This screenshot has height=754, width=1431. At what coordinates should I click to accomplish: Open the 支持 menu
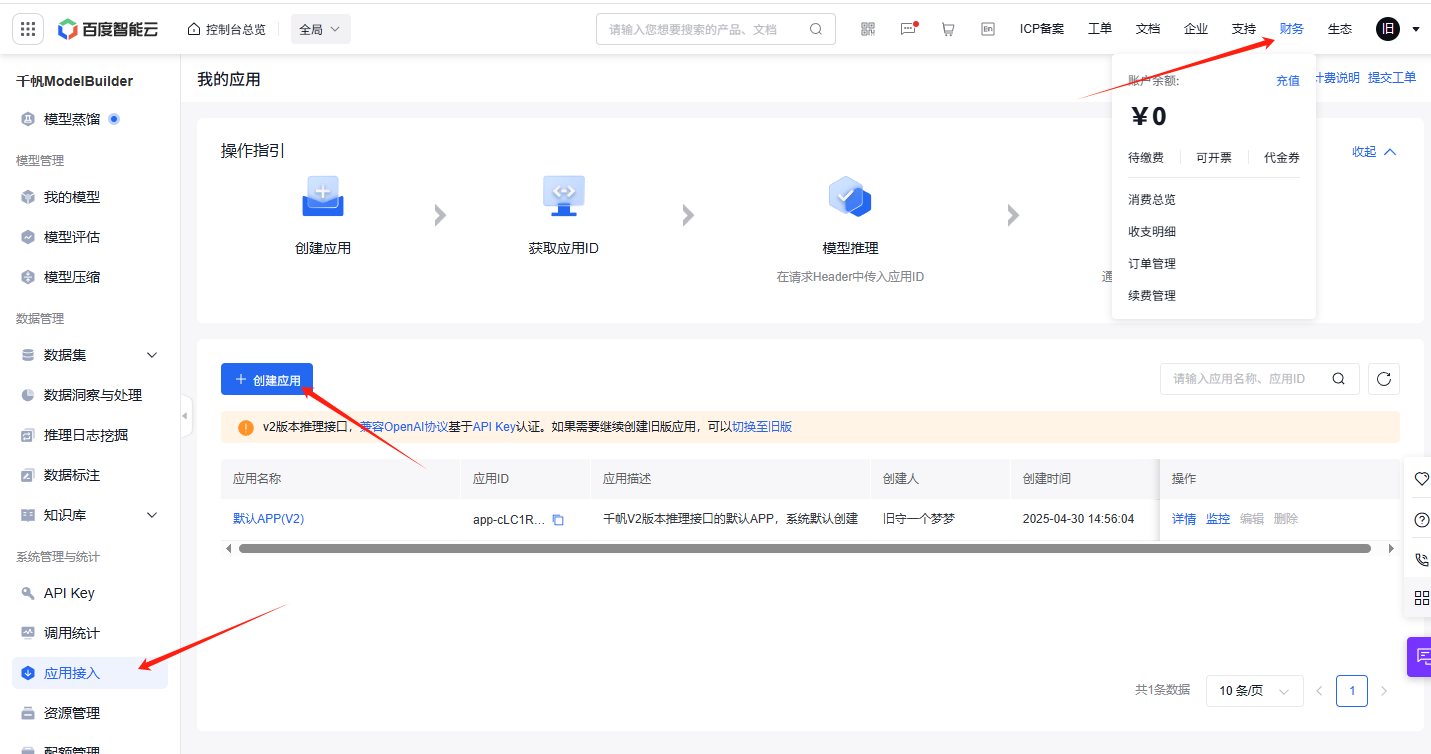(x=1244, y=29)
